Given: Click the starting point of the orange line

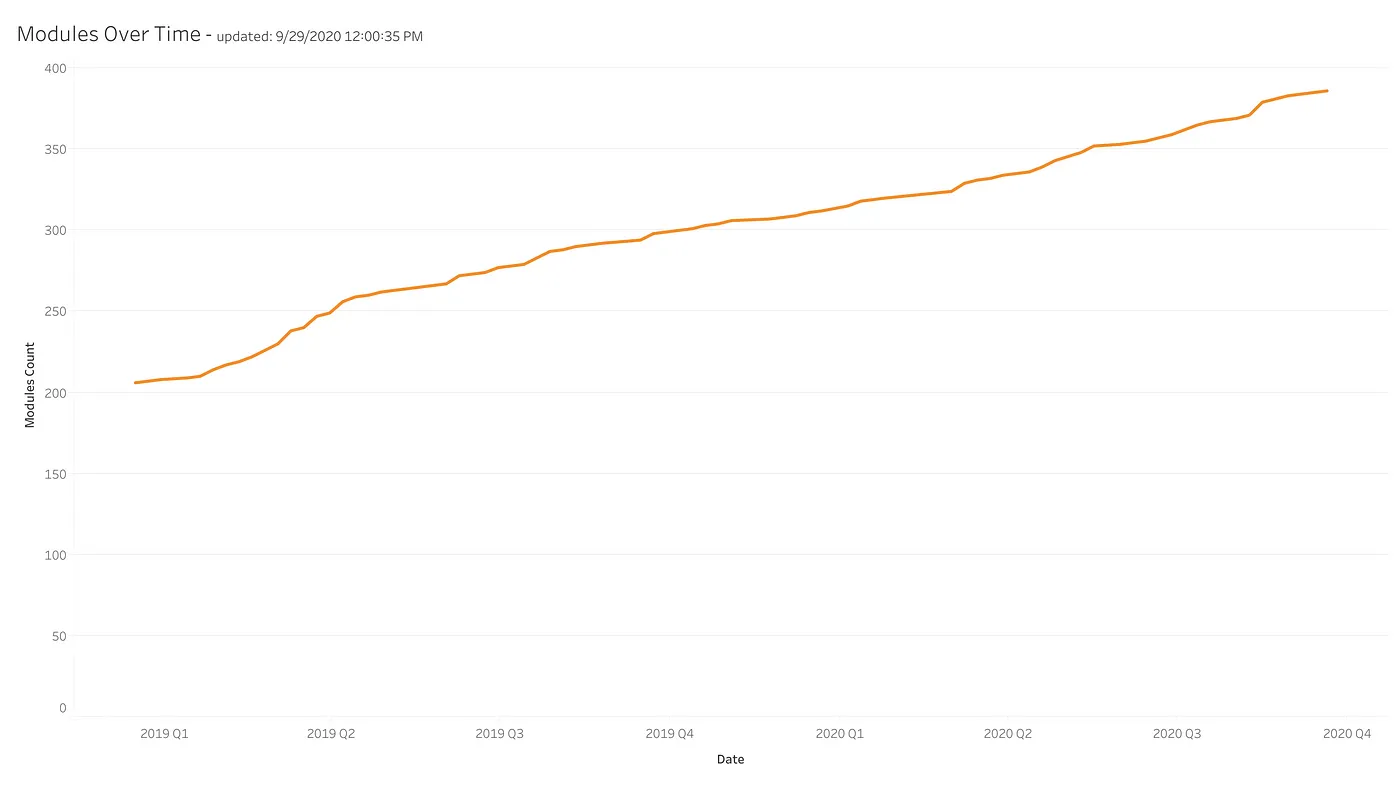Looking at the screenshot, I should pyautogui.click(x=136, y=383).
